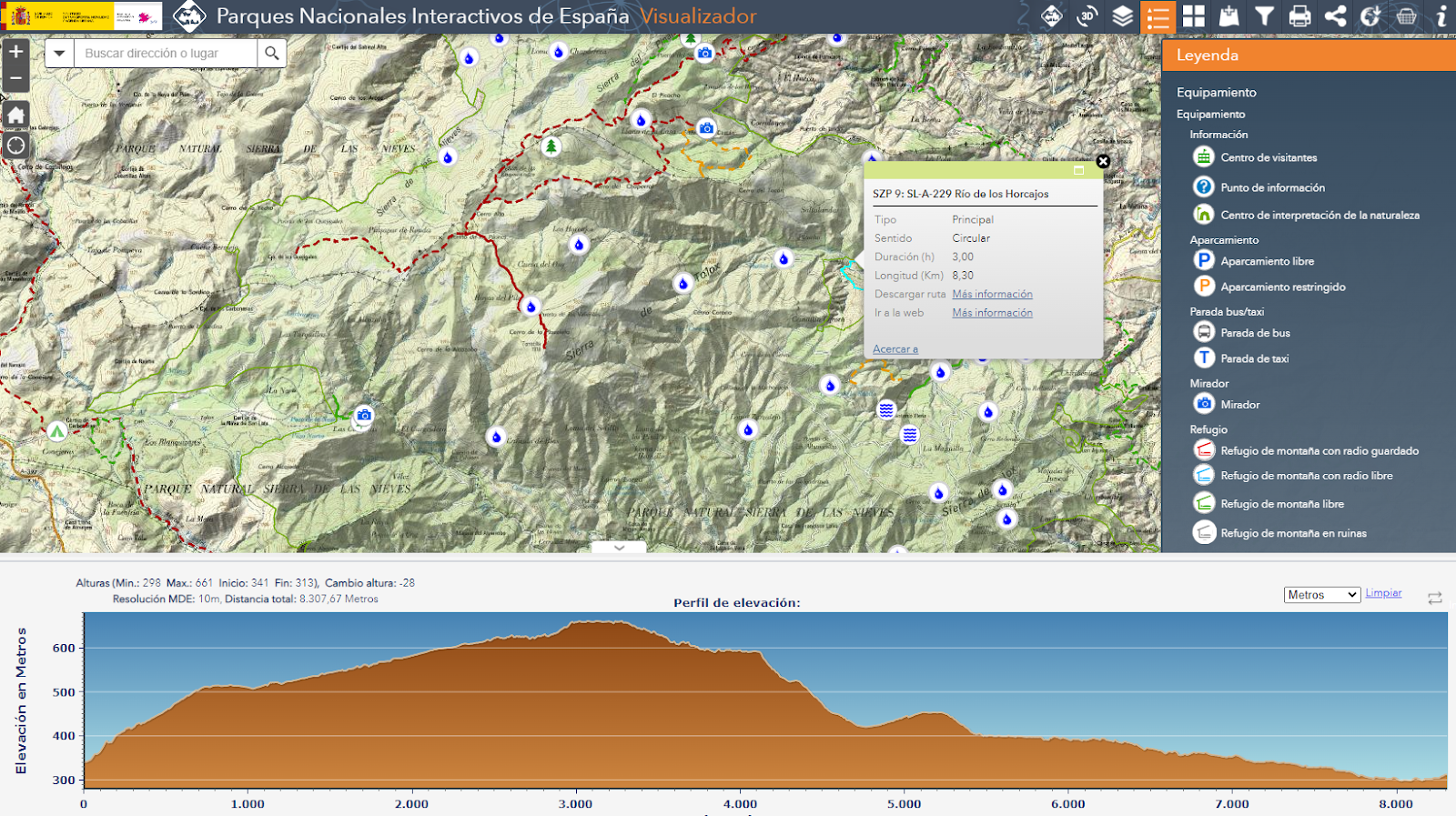
Task: Click the Parada bus/taxi legend heading
Action: point(1227,312)
